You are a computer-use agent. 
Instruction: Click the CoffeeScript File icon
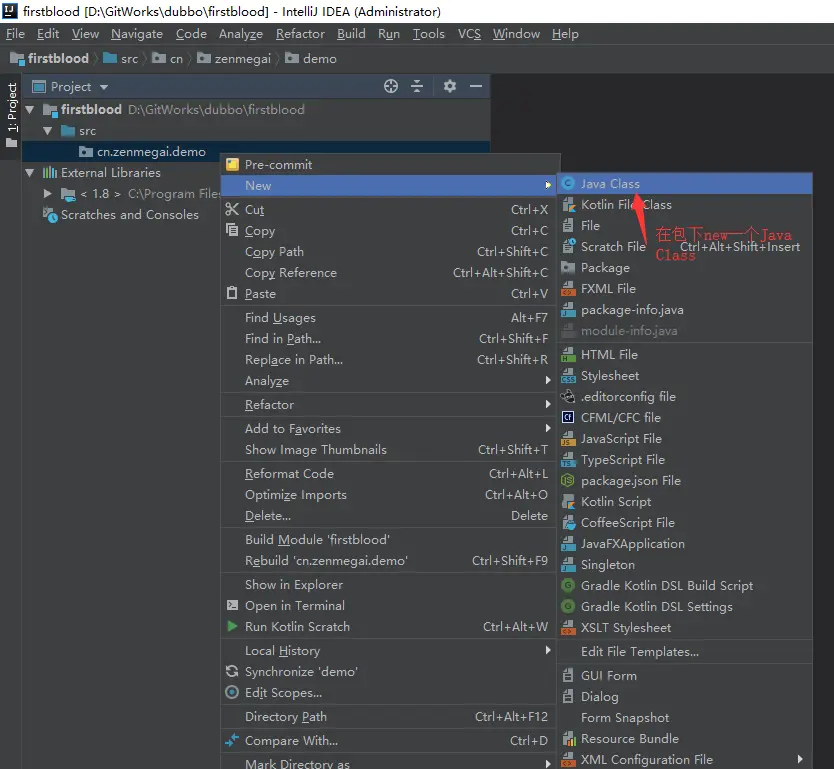coord(568,523)
